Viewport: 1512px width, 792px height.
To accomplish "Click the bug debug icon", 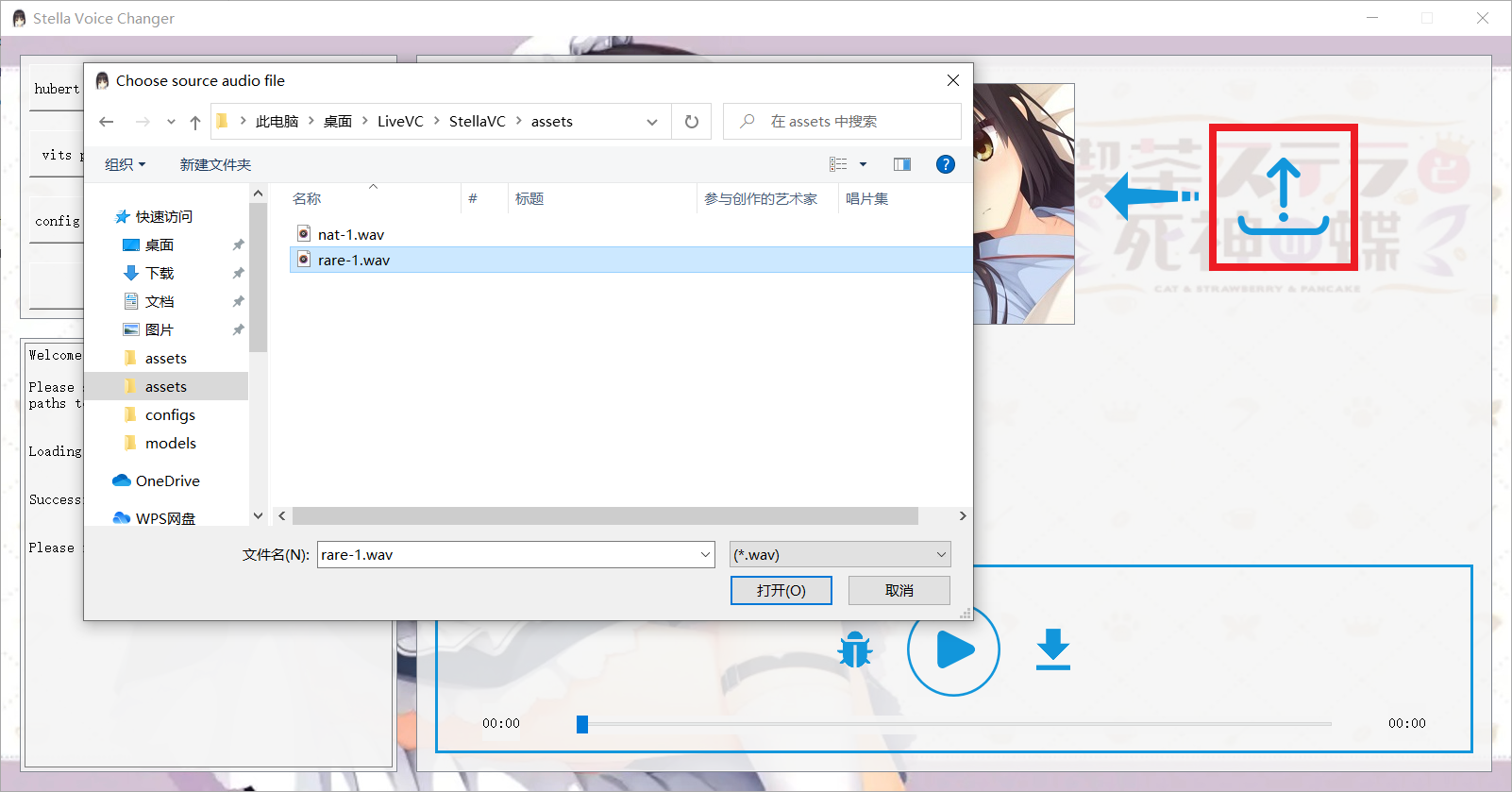I will click(855, 649).
